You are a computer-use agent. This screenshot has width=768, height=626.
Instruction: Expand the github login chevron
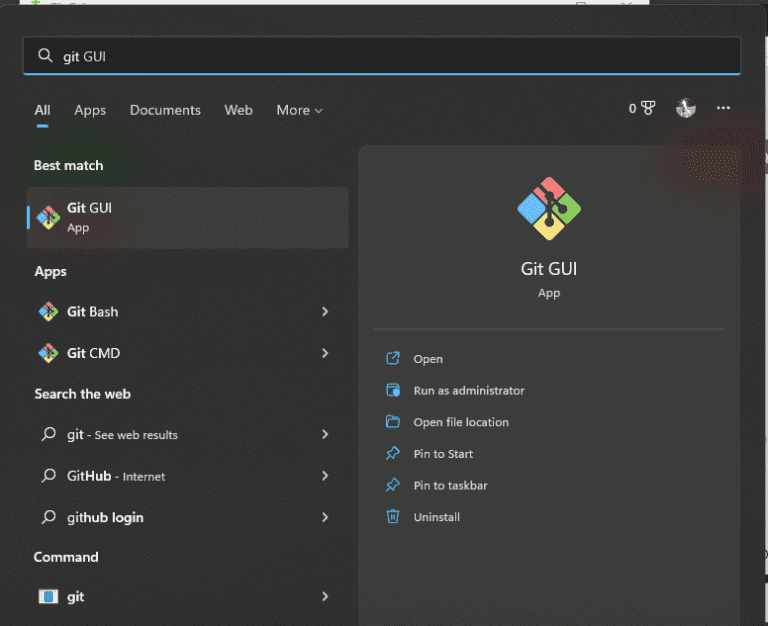[325, 517]
